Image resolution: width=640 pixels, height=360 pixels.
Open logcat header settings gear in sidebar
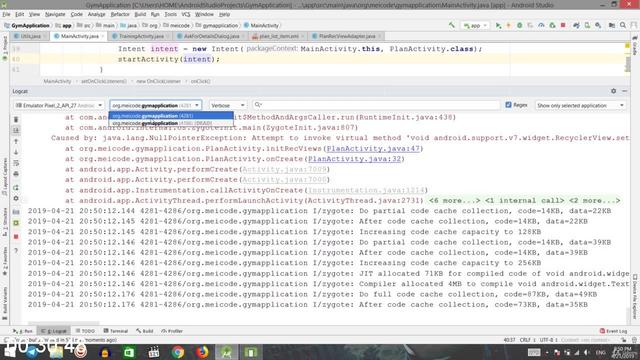pos(16,198)
